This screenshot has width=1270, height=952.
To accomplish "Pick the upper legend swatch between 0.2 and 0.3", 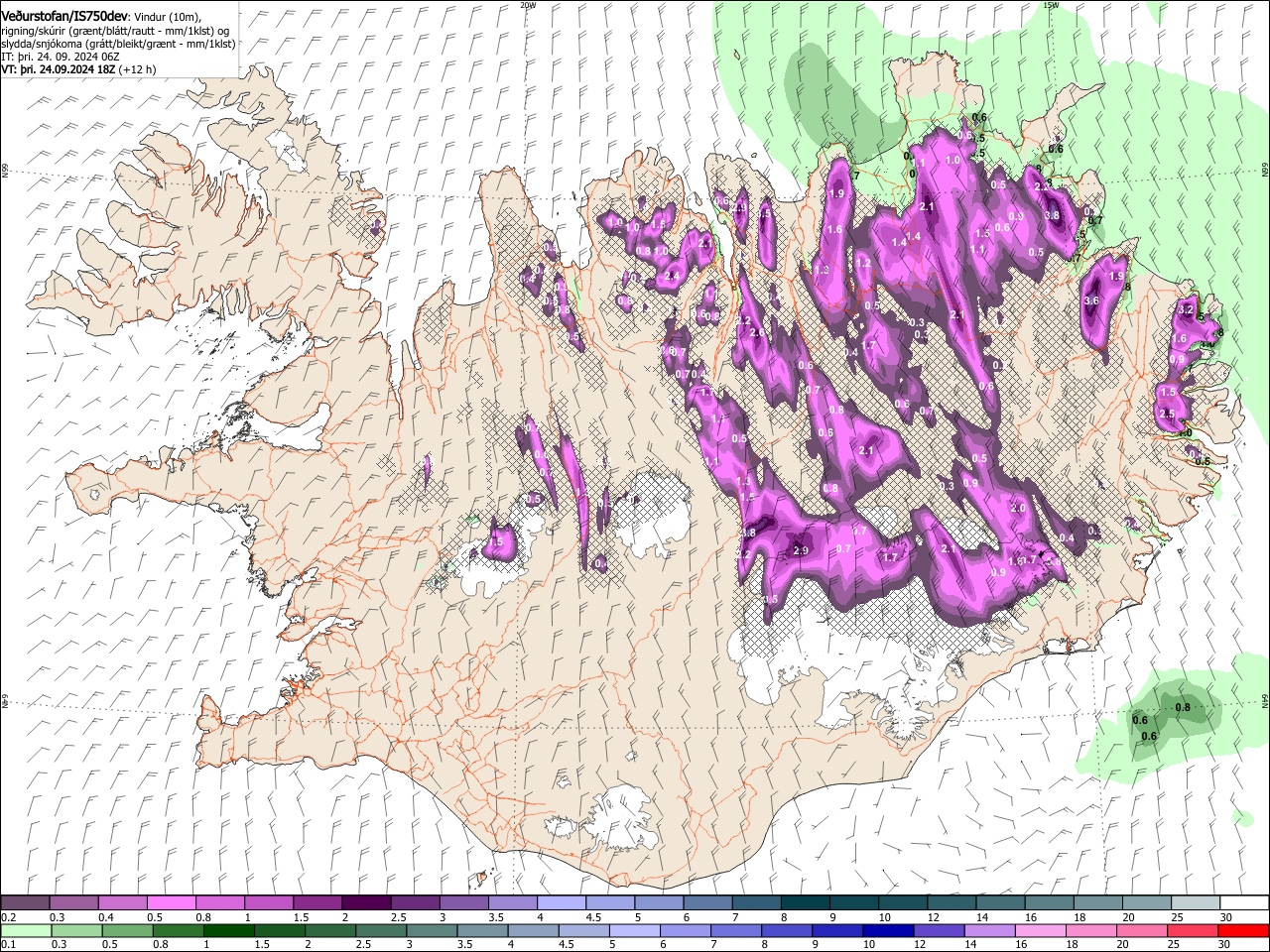I will (x=25, y=903).
